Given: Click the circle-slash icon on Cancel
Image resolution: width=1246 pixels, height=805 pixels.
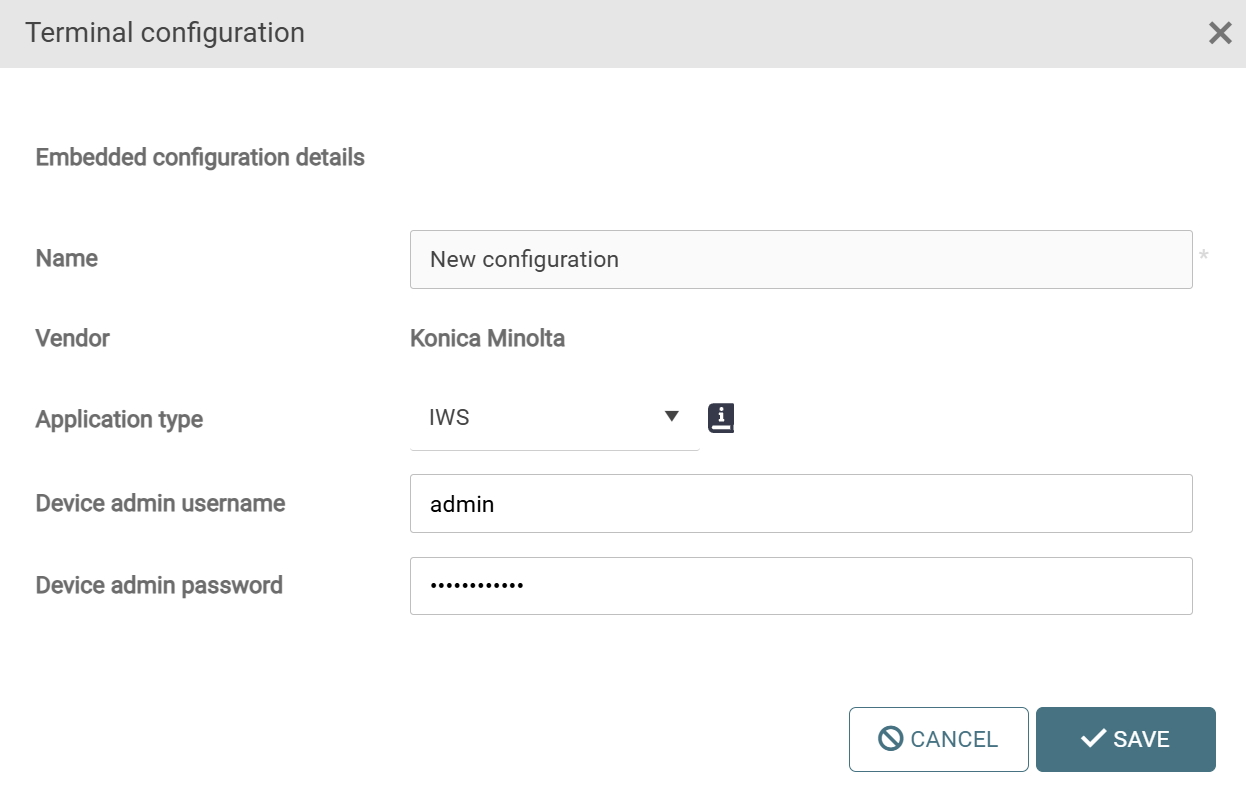Looking at the screenshot, I should (x=891, y=739).
